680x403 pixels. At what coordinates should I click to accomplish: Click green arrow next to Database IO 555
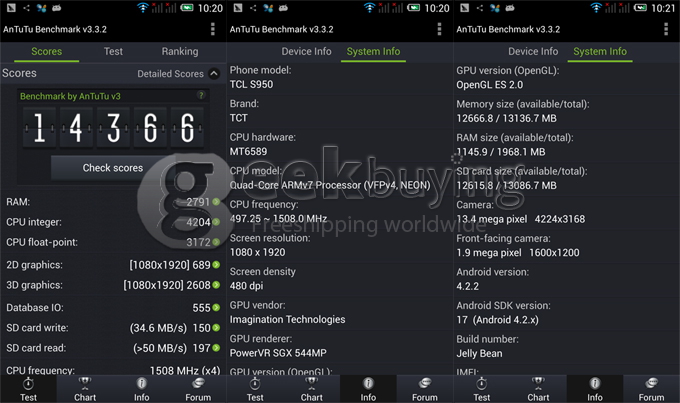[x=216, y=308]
